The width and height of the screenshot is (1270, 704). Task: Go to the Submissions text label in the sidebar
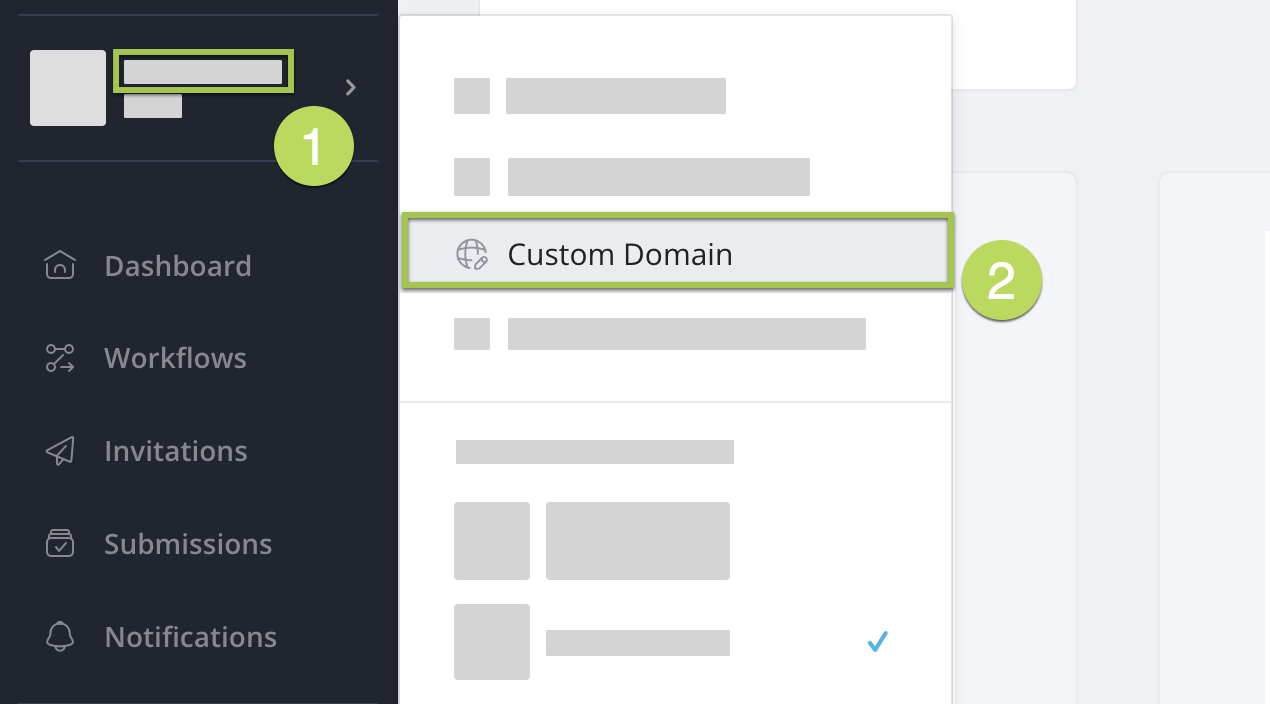188,544
